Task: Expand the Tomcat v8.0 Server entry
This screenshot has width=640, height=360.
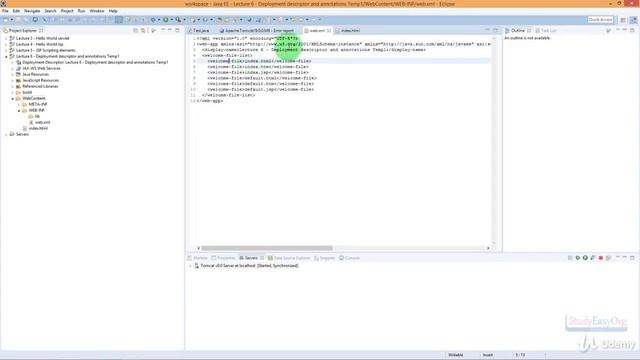Action: 190,266
